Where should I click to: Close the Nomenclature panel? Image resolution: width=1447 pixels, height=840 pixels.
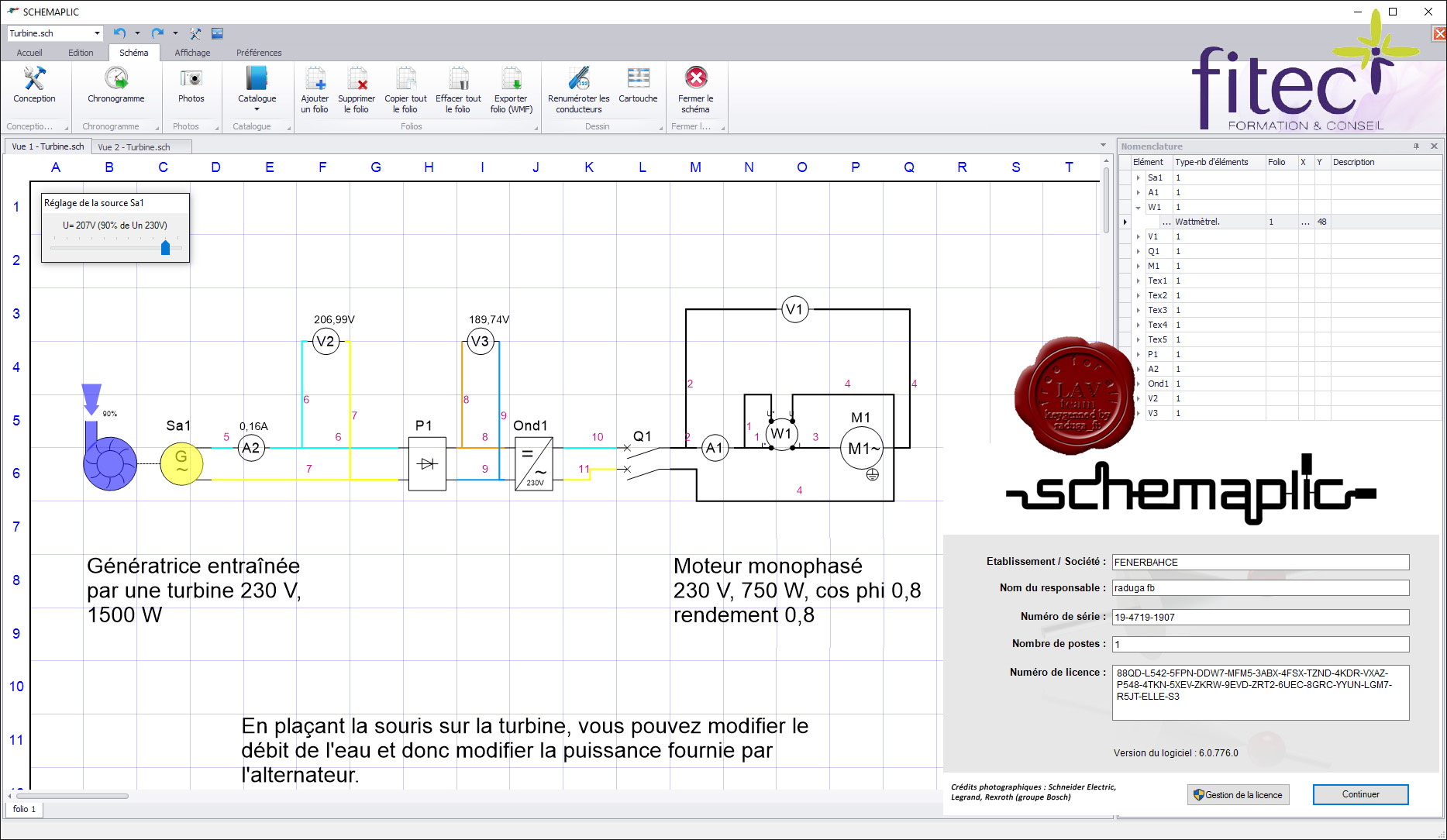(x=1434, y=146)
